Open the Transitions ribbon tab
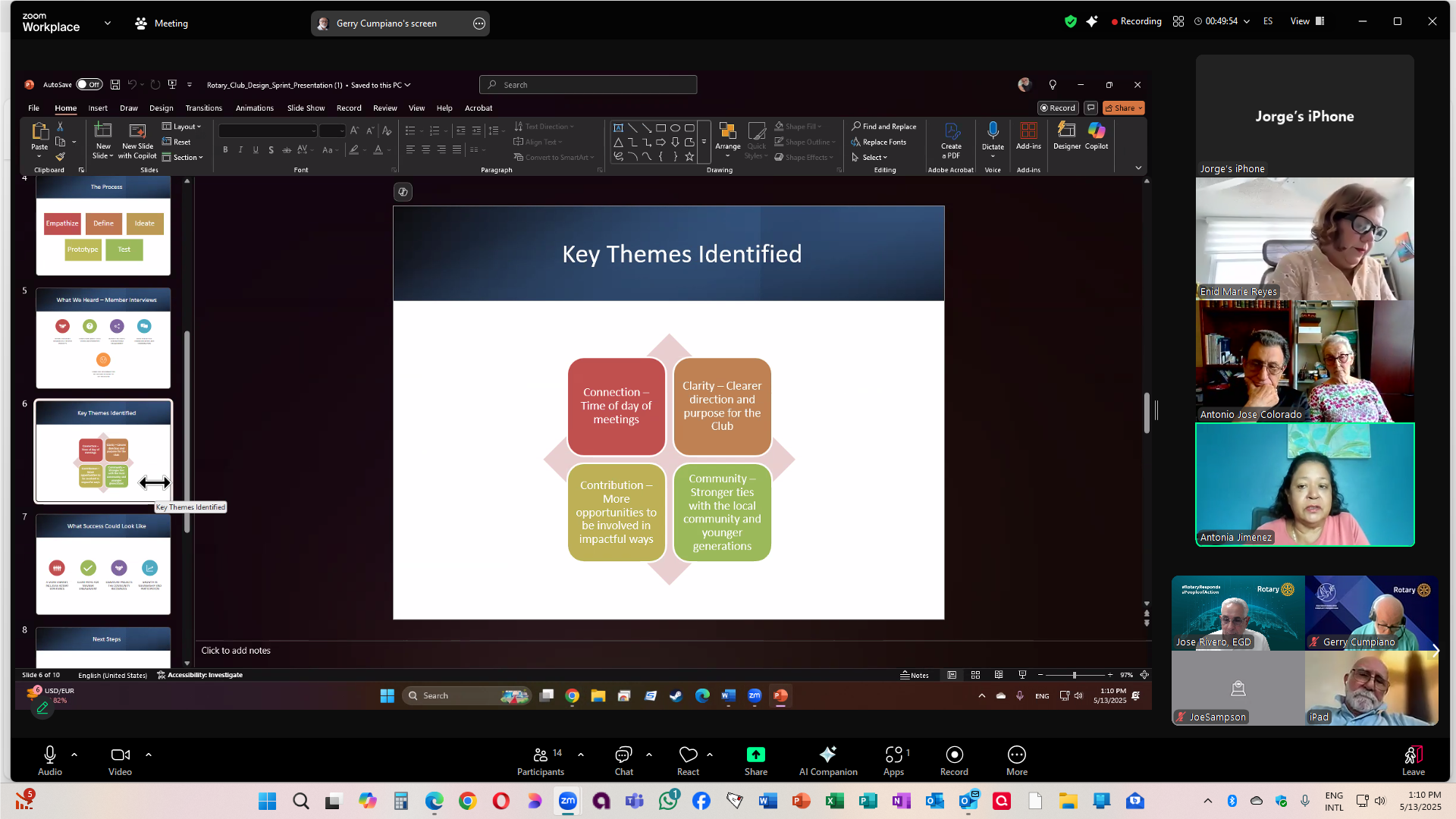1456x819 pixels. 203,108
